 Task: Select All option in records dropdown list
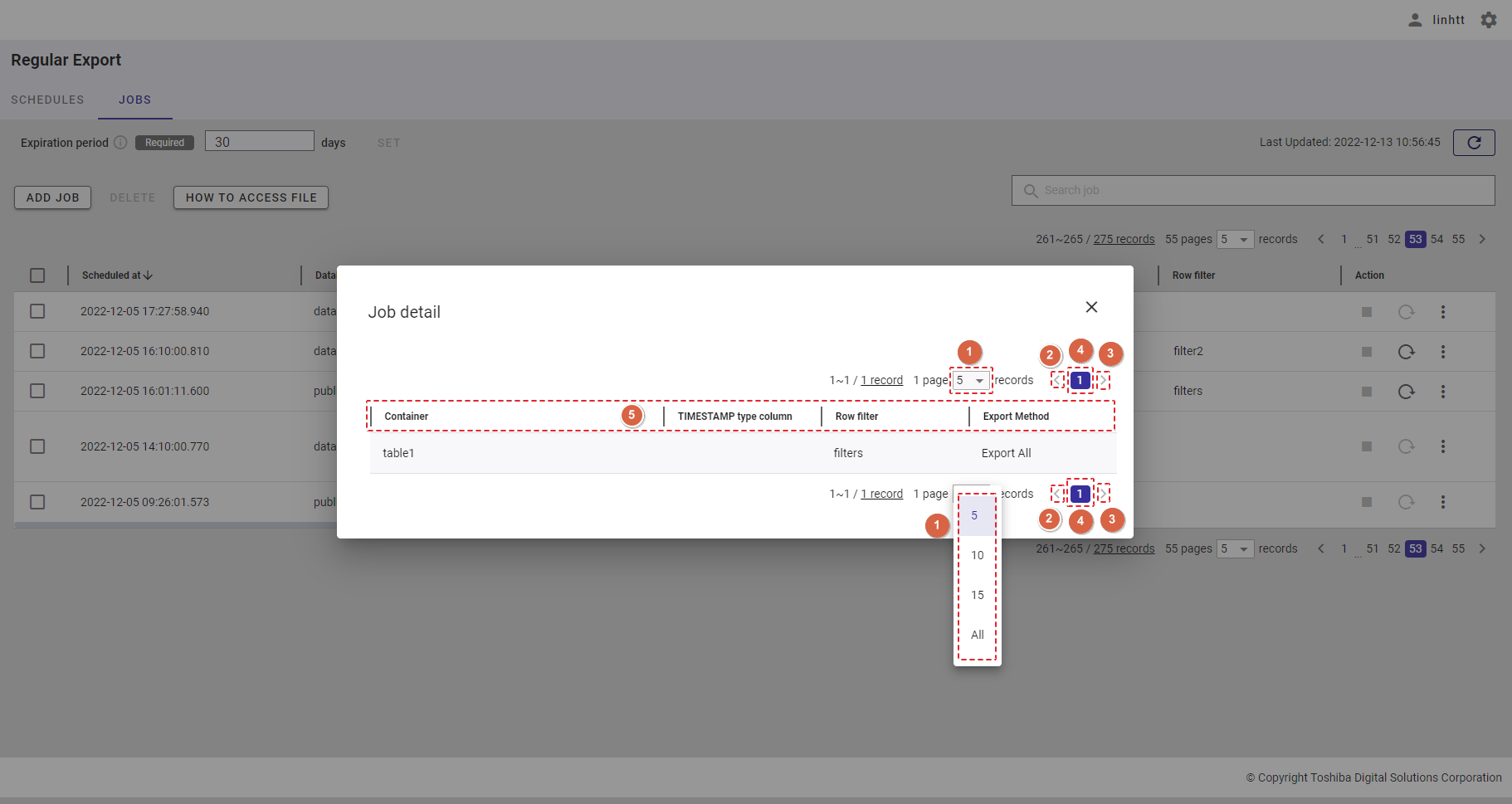977,635
